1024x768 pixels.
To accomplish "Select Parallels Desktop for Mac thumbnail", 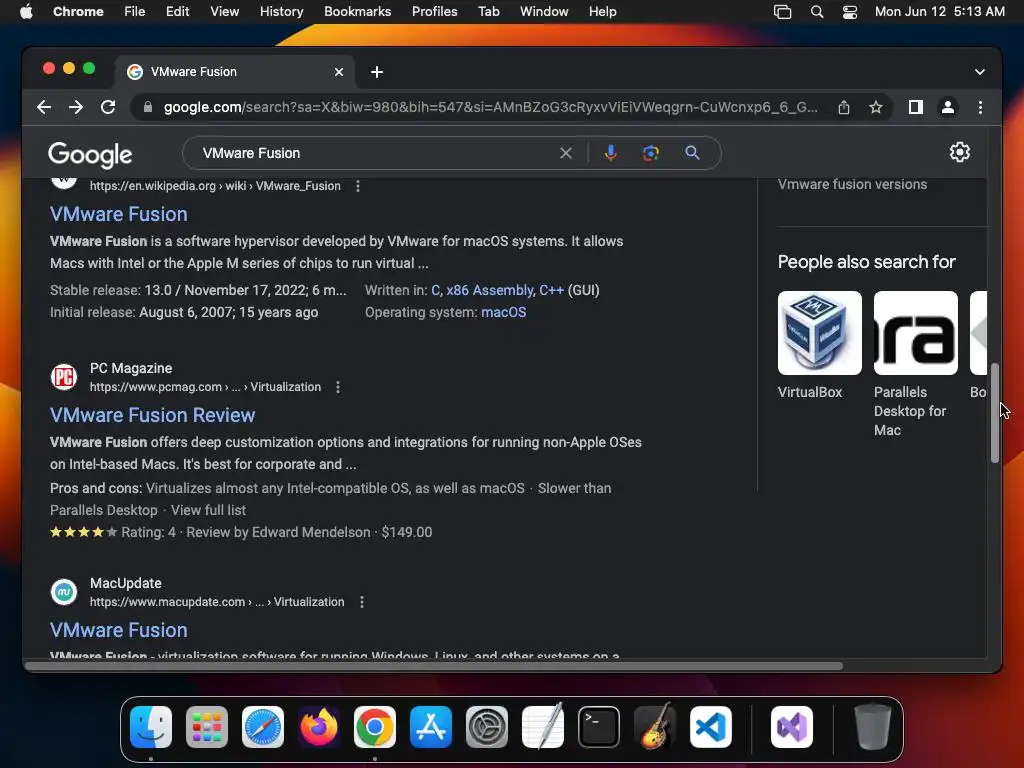I will pyautogui.click(x=916, y=333).
